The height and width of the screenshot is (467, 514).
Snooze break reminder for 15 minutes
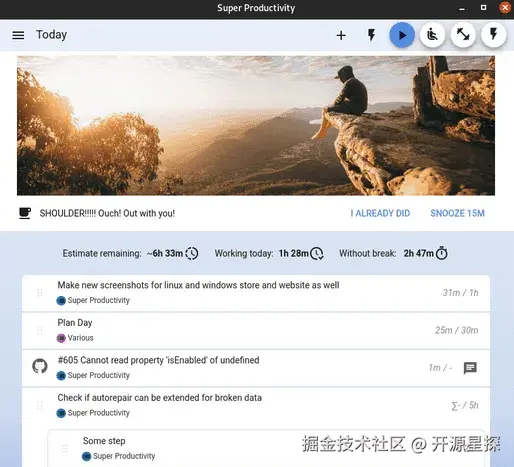click(457, 213)
